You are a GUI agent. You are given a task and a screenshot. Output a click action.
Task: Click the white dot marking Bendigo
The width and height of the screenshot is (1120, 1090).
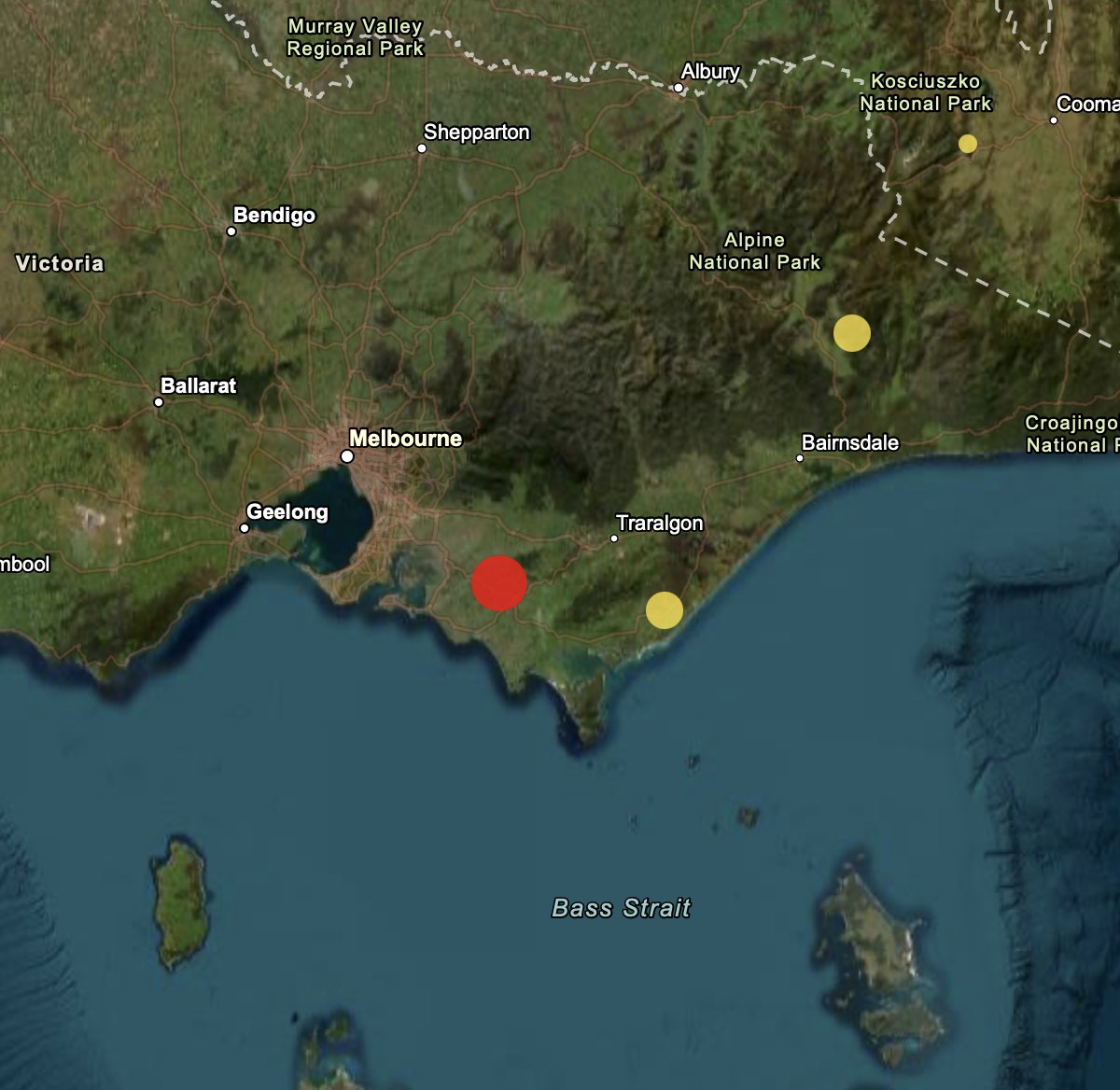[231, 231]
